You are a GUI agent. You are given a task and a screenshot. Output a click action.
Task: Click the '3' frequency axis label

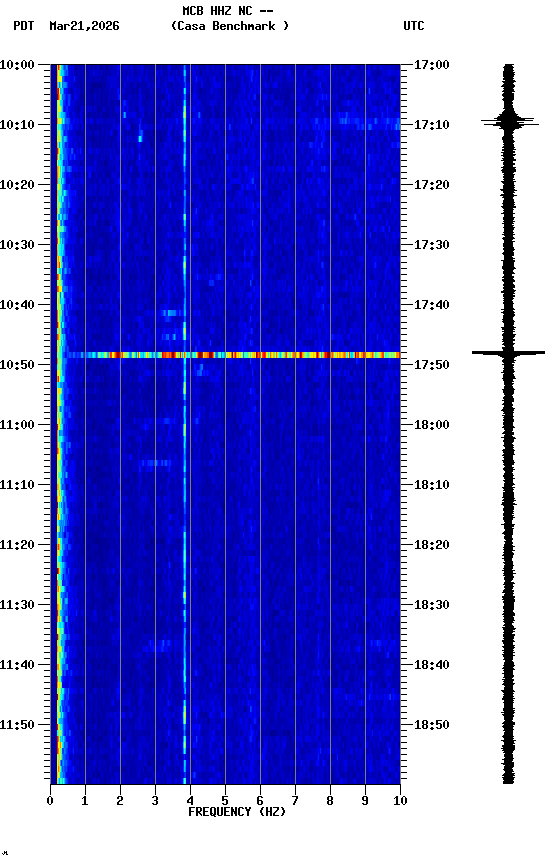point(155,802)
